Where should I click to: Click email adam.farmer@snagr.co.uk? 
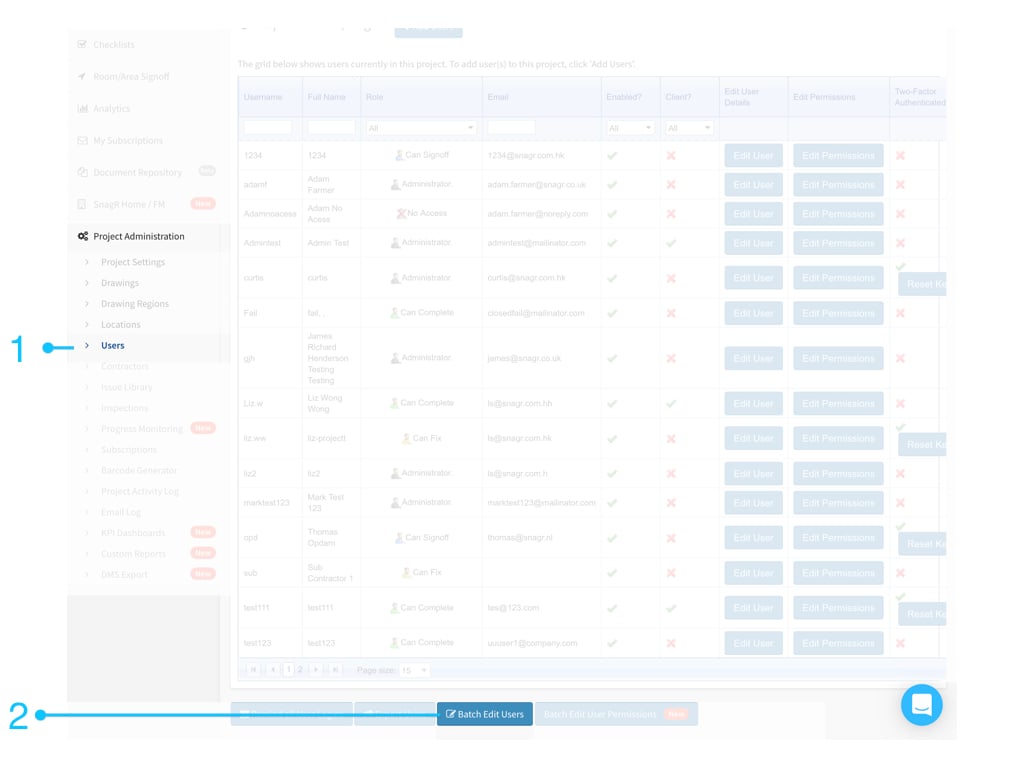tap(537, 185)
